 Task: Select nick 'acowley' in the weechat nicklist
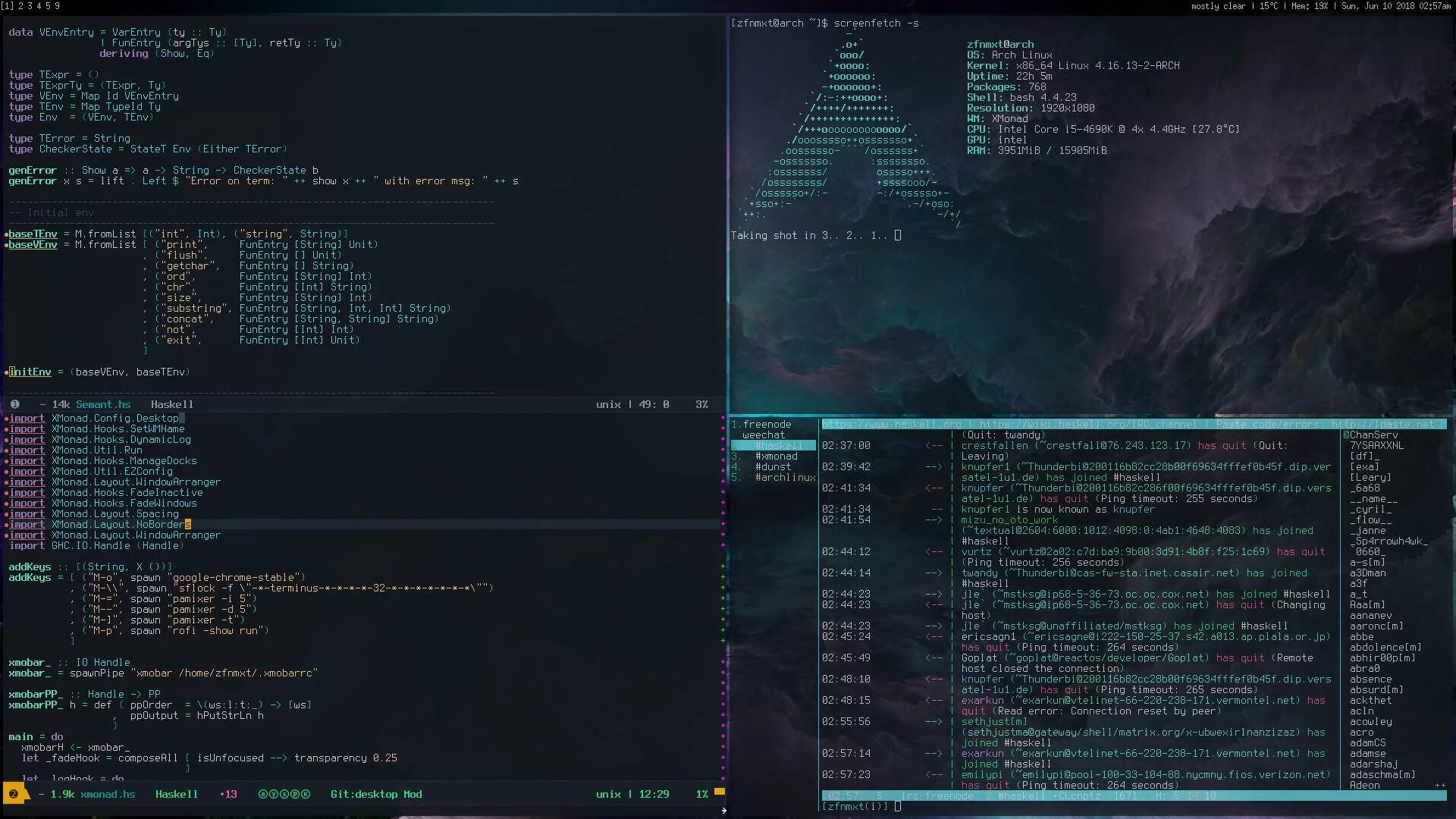1370,722
